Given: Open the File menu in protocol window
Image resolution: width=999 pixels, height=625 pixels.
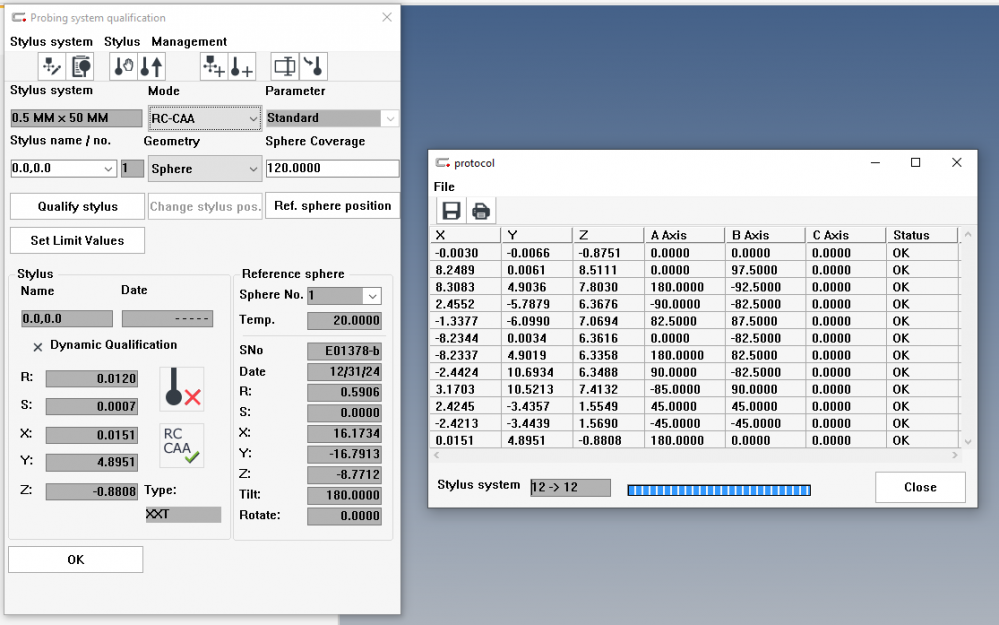Looking at the screenshot, I should tap(444, 187).
